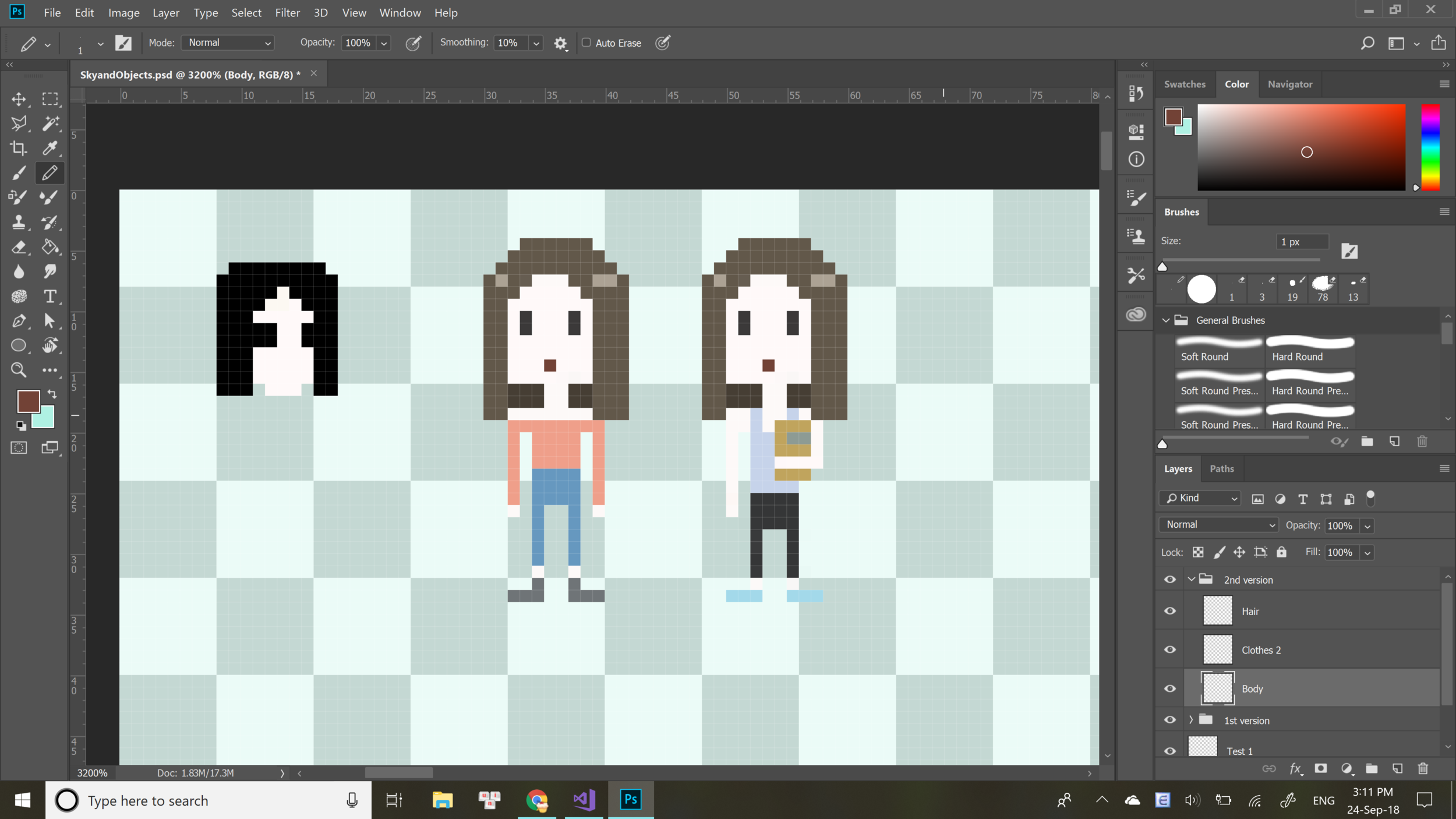Select the Clothes 2 layer

(1313, 649)
